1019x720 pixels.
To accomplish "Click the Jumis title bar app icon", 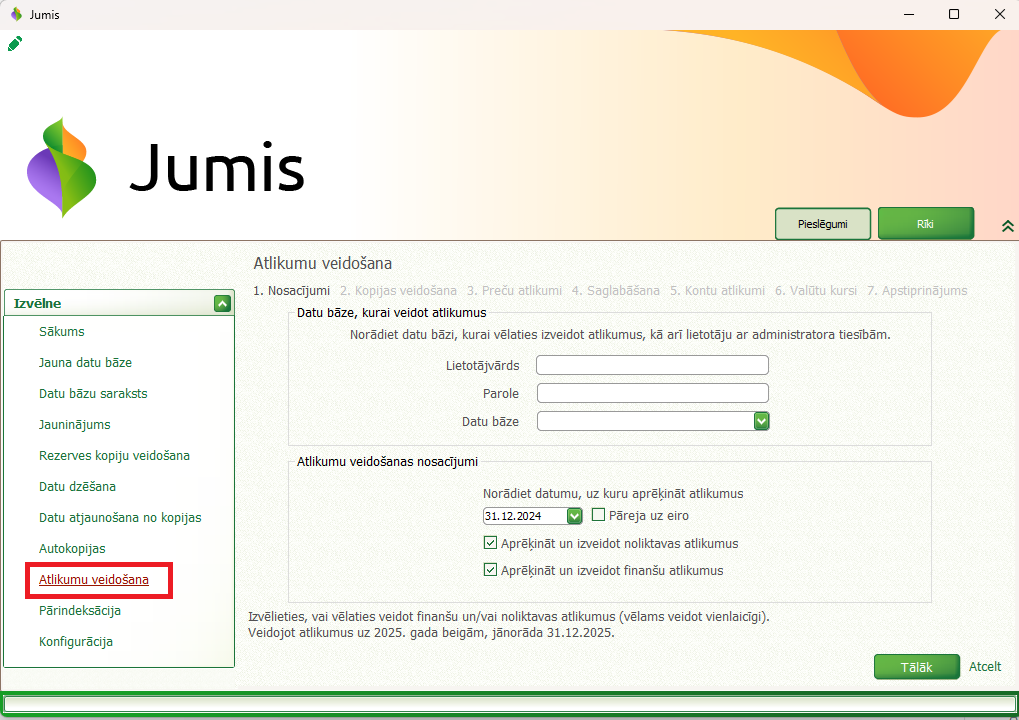I will [x=16, y=14].
